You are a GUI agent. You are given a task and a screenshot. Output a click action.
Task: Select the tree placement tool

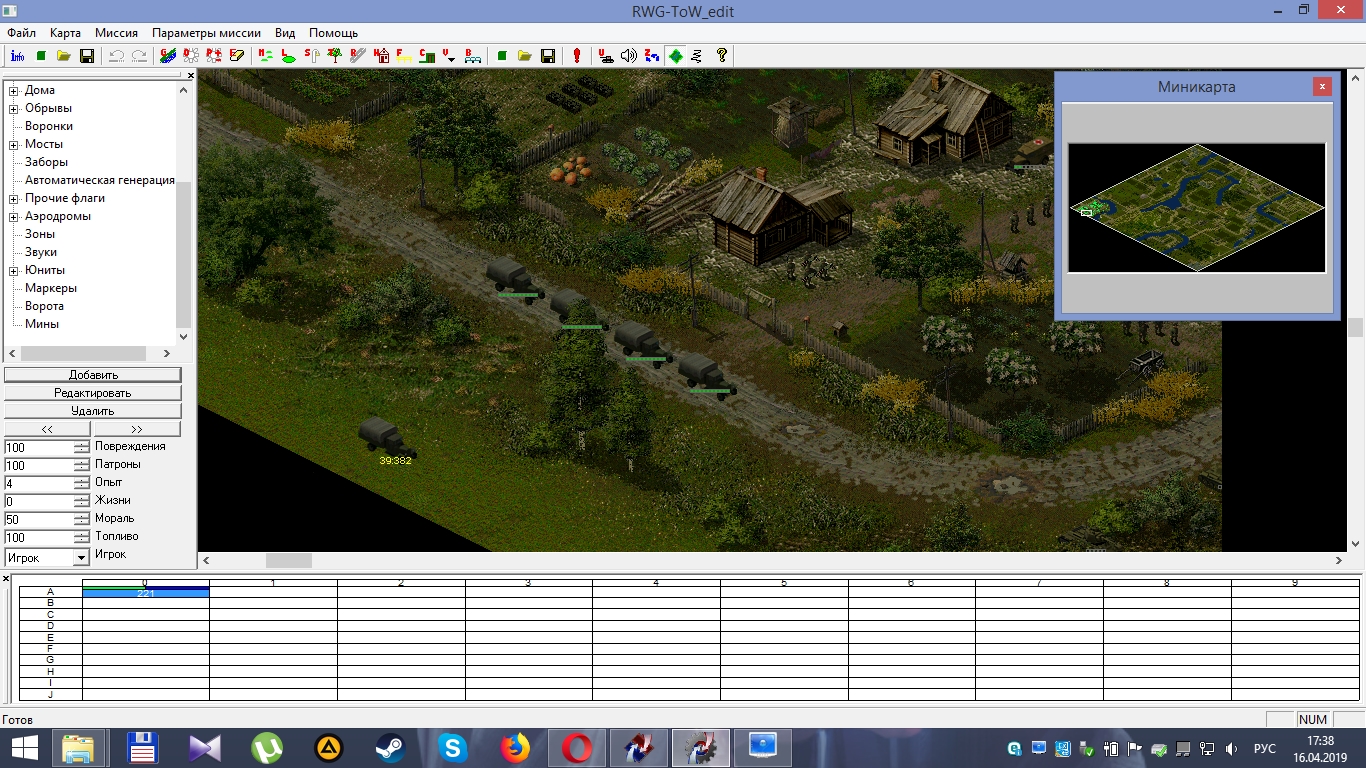(x=335, y=56)
